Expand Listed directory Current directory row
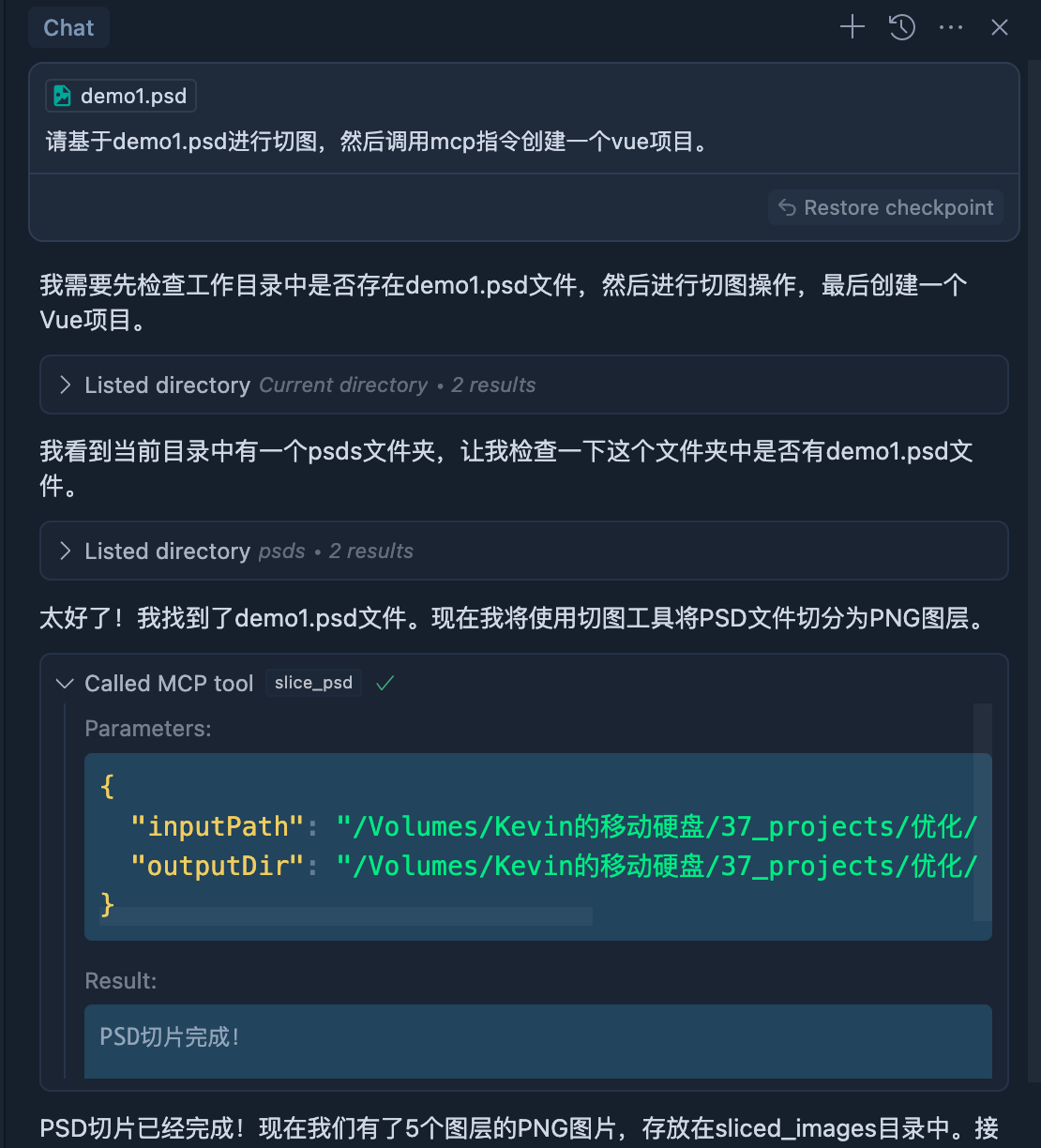 pos(524,385)
